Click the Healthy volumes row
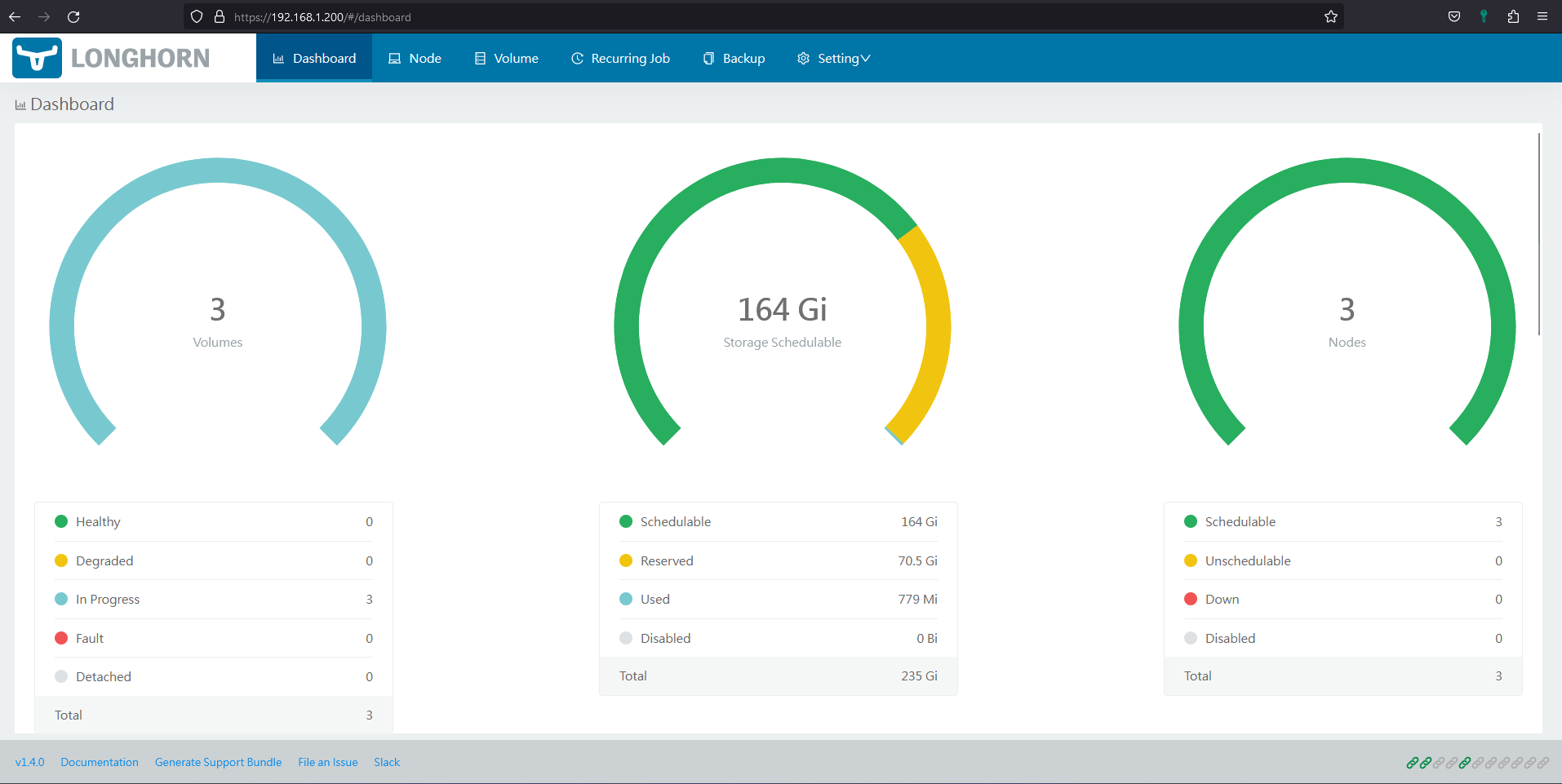The image size is (1562, 784). click(214, 522)
